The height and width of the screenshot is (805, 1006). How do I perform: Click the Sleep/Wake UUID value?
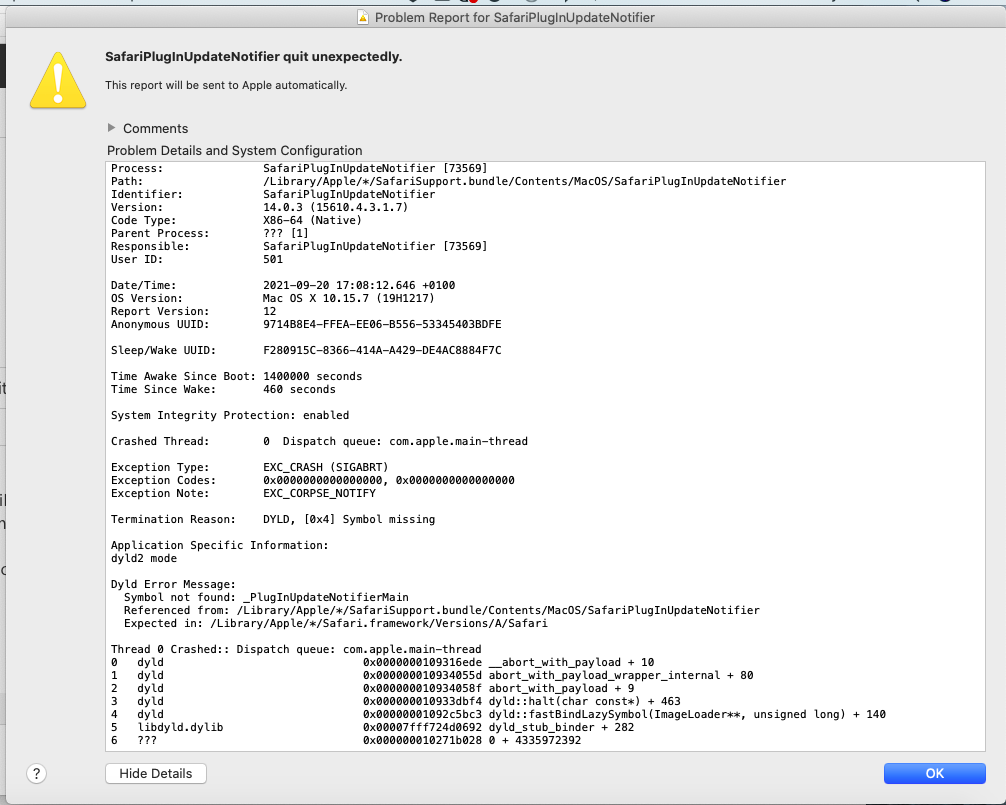[382, 350]
